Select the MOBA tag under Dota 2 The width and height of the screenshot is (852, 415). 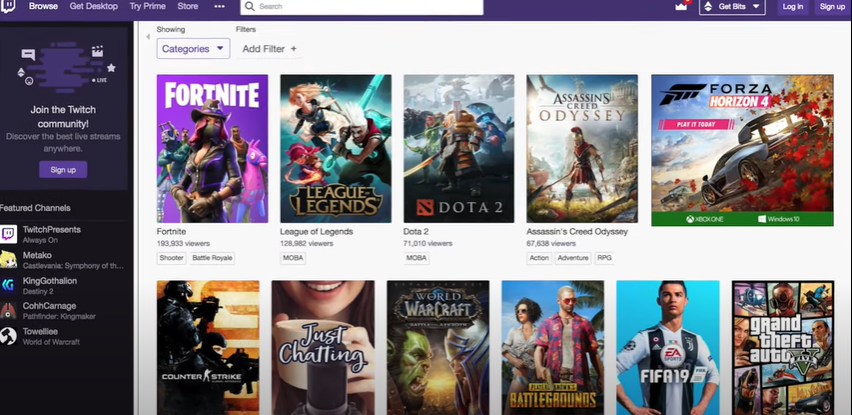pyautogui.click(x=416, y=258)
